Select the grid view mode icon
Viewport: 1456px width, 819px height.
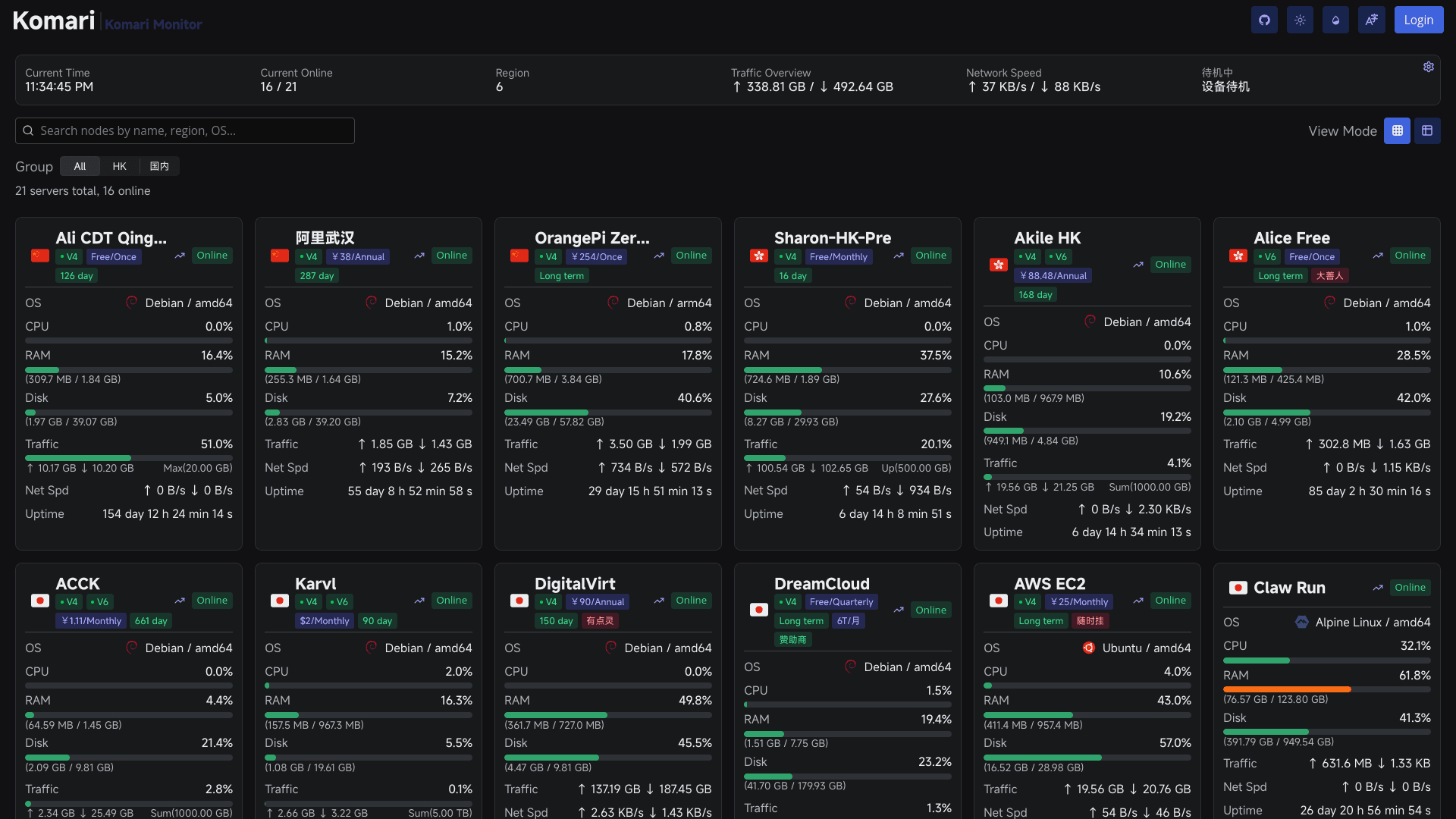click(1398, 130)
